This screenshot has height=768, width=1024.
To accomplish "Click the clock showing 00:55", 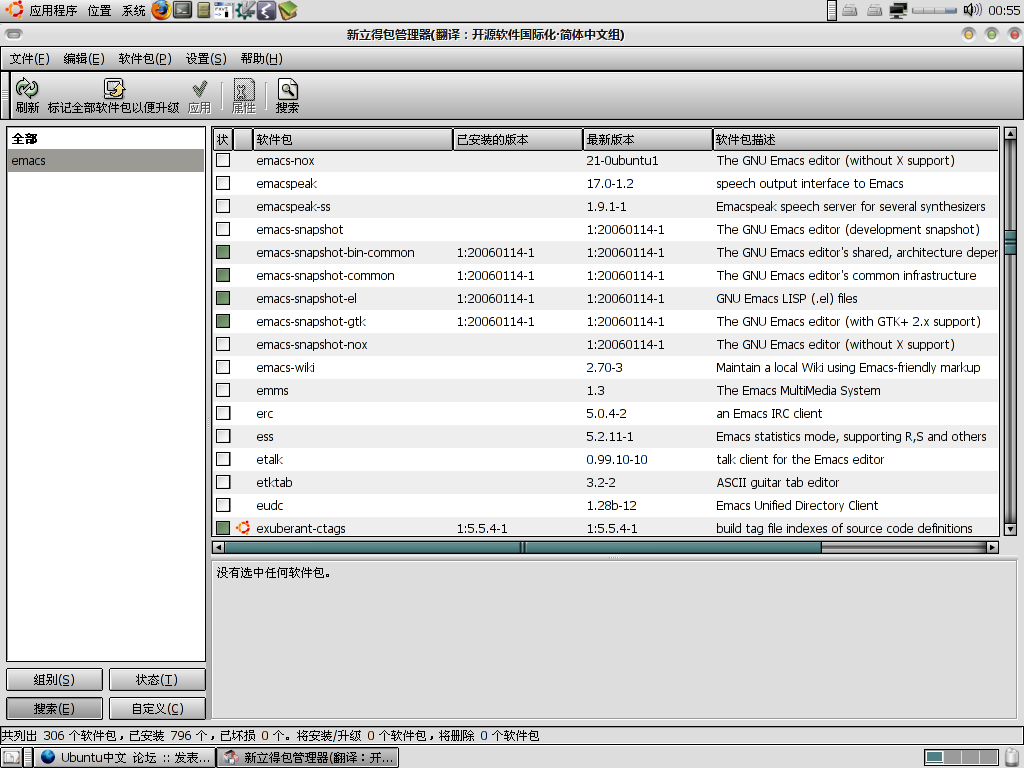I will coord(1004,10).
